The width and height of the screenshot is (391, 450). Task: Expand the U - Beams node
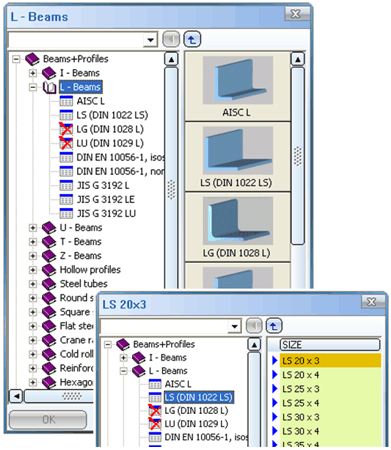tap(33, 228)
